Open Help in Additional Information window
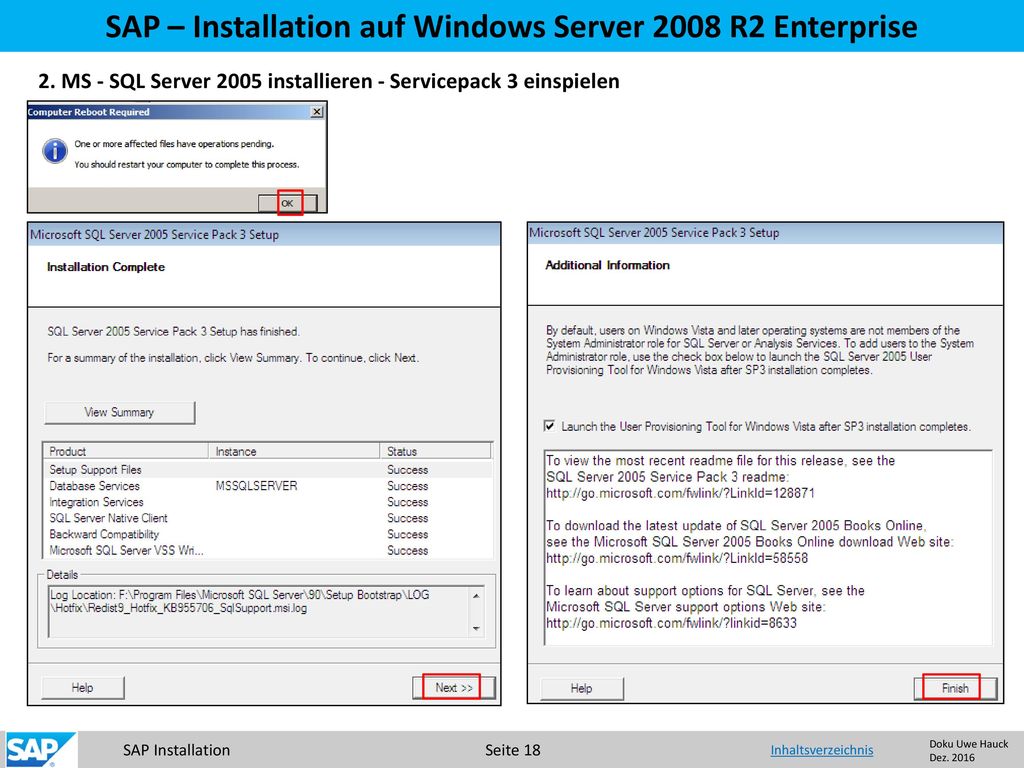This screenshot has height=768, width=1024. click(581, 688)
